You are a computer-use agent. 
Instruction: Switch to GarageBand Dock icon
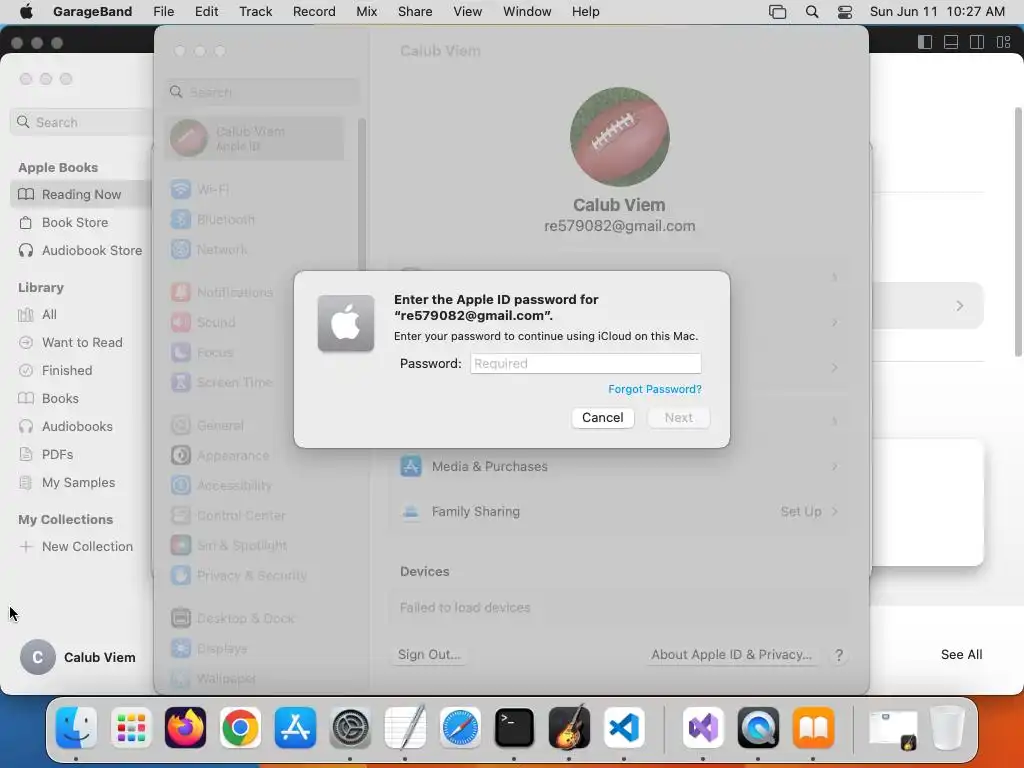(569, 728)
